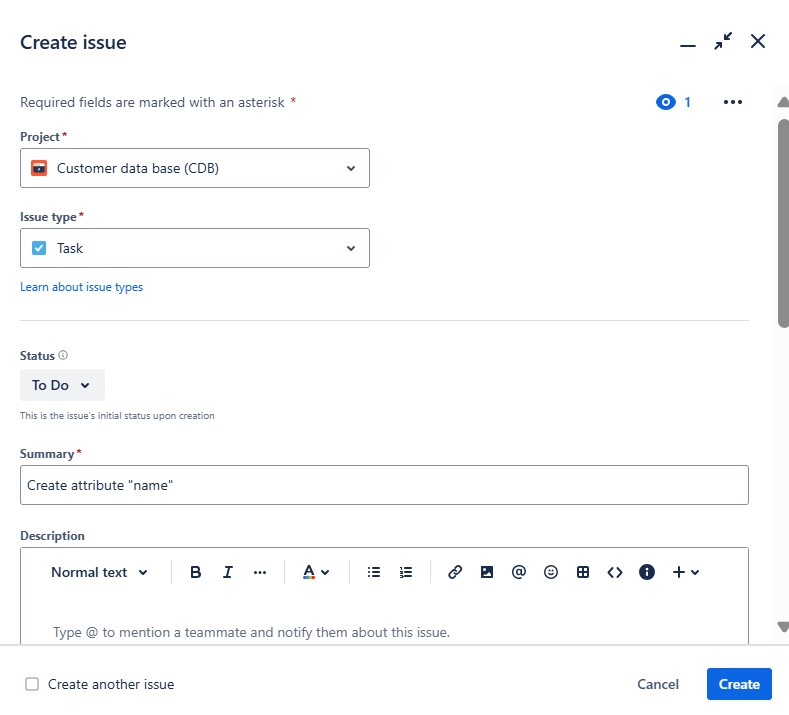Apply italic formatting in description editor
789x715 pixels.
click(228, 572)
